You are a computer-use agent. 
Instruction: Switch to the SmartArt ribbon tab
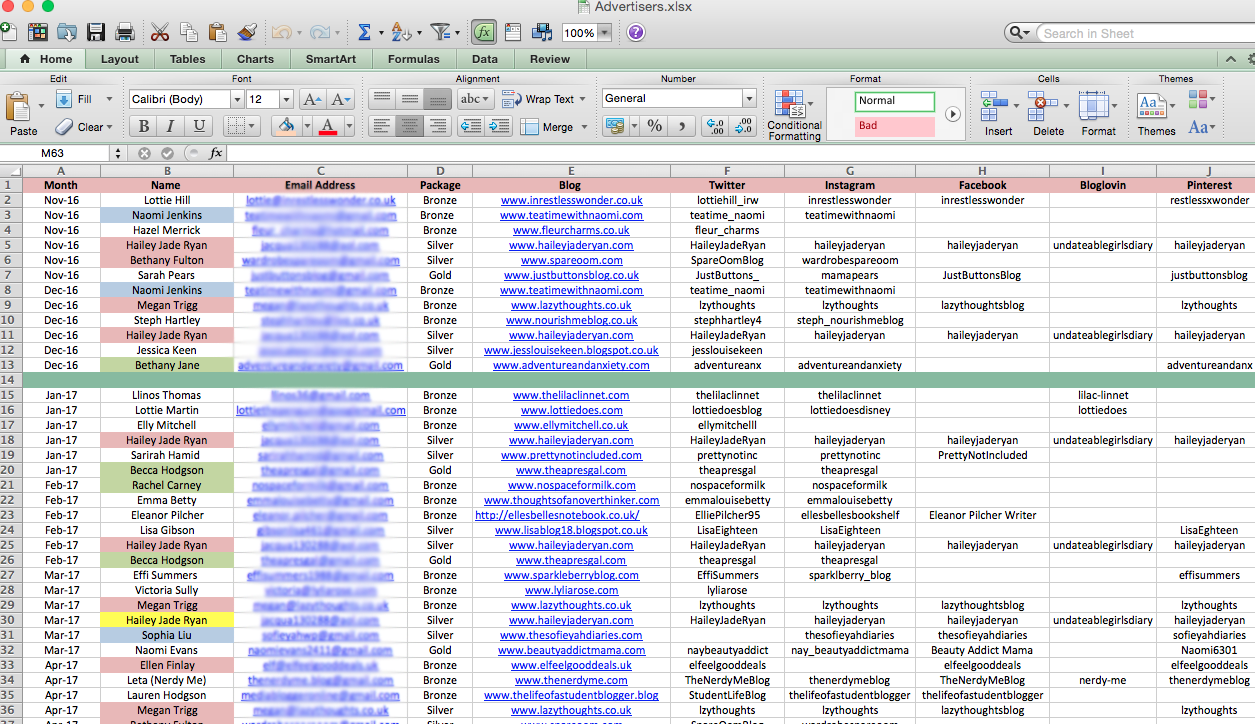pos(331,59)
